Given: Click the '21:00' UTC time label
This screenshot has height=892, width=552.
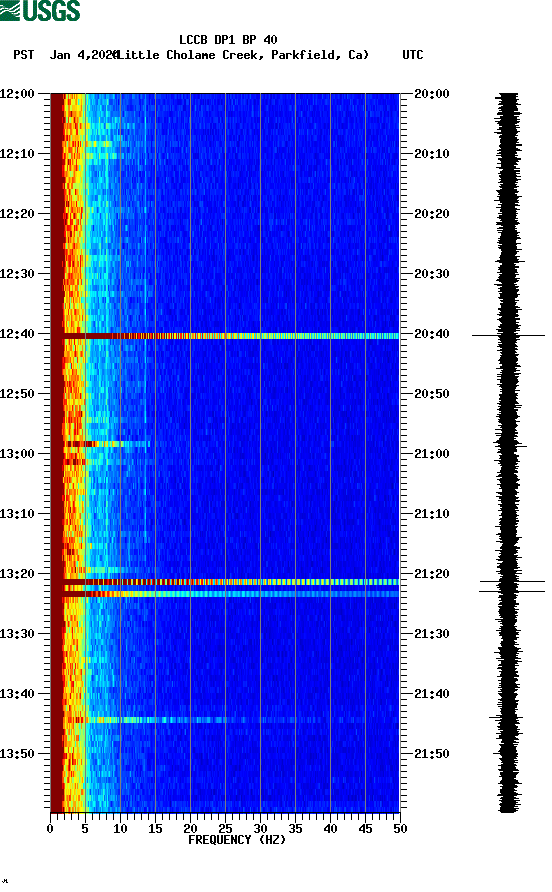Looking at the screenshot, I should 432,454.
